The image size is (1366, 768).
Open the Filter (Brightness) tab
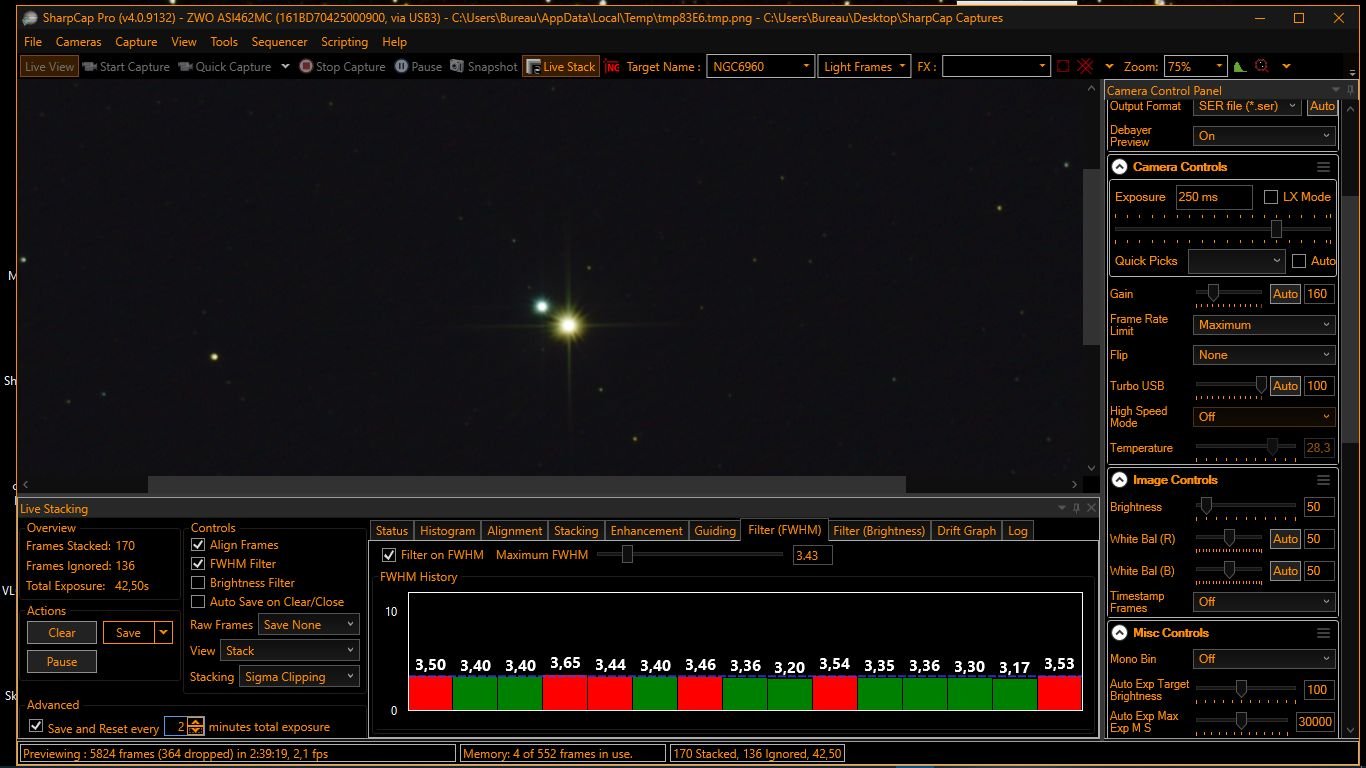[879, 531]
